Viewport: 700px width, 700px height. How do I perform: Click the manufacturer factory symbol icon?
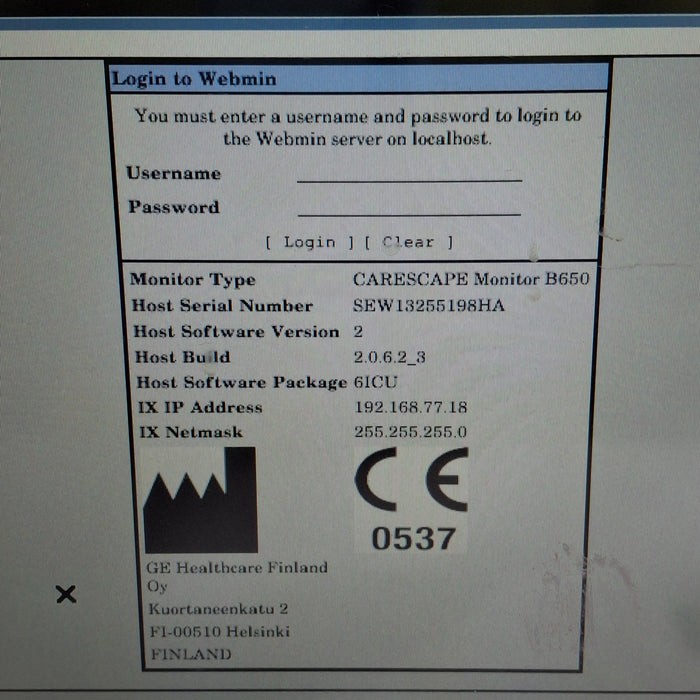coord(200,500)
